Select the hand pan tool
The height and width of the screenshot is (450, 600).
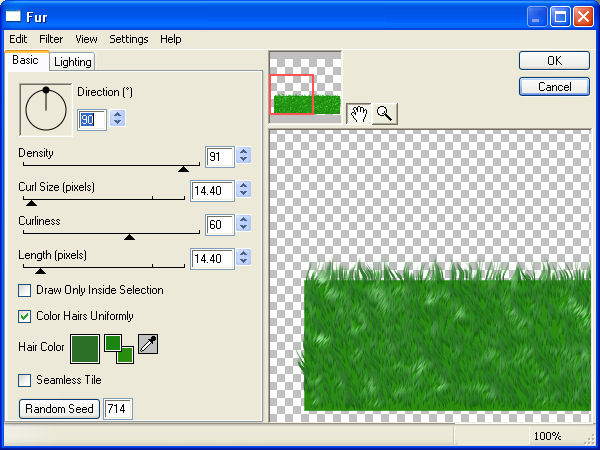click(x=359, y=113)
